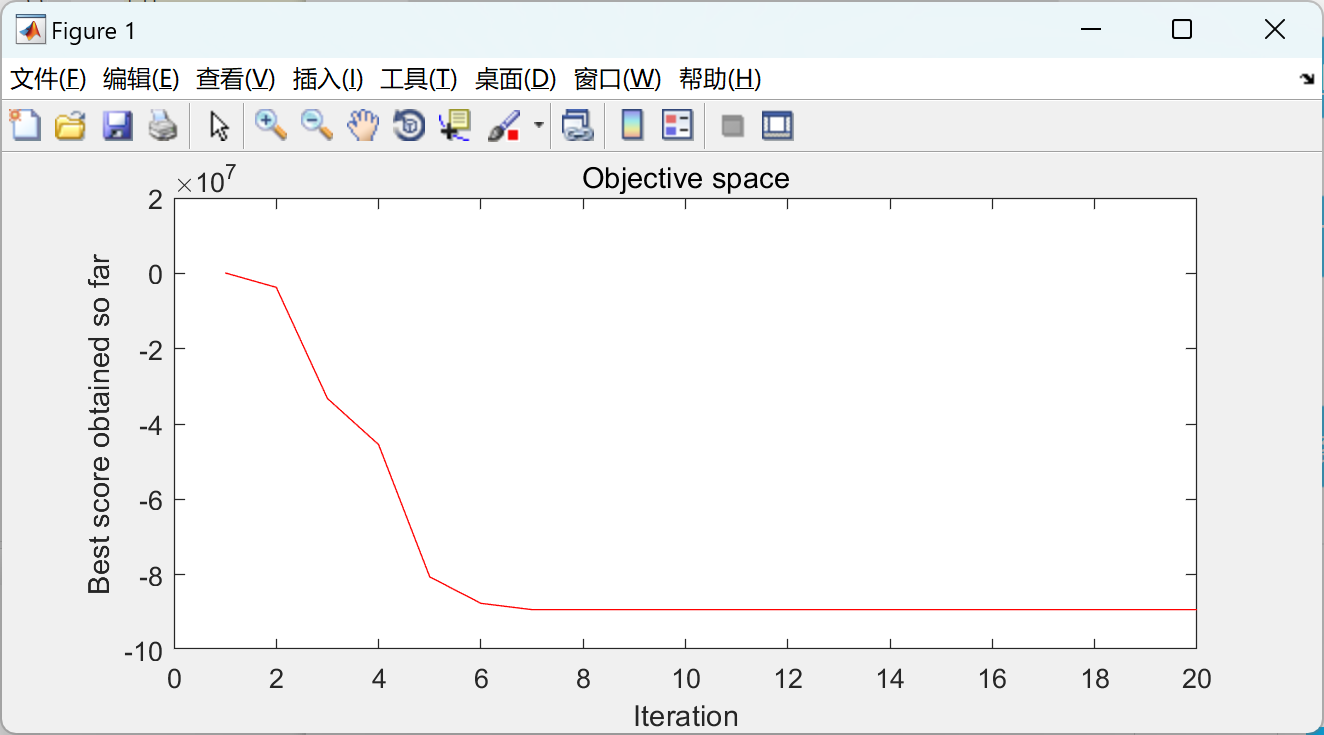Viewport: 1324px width, 735px height.
Task: Save the figure with the floppy disk icon
Action: (117, 125)
